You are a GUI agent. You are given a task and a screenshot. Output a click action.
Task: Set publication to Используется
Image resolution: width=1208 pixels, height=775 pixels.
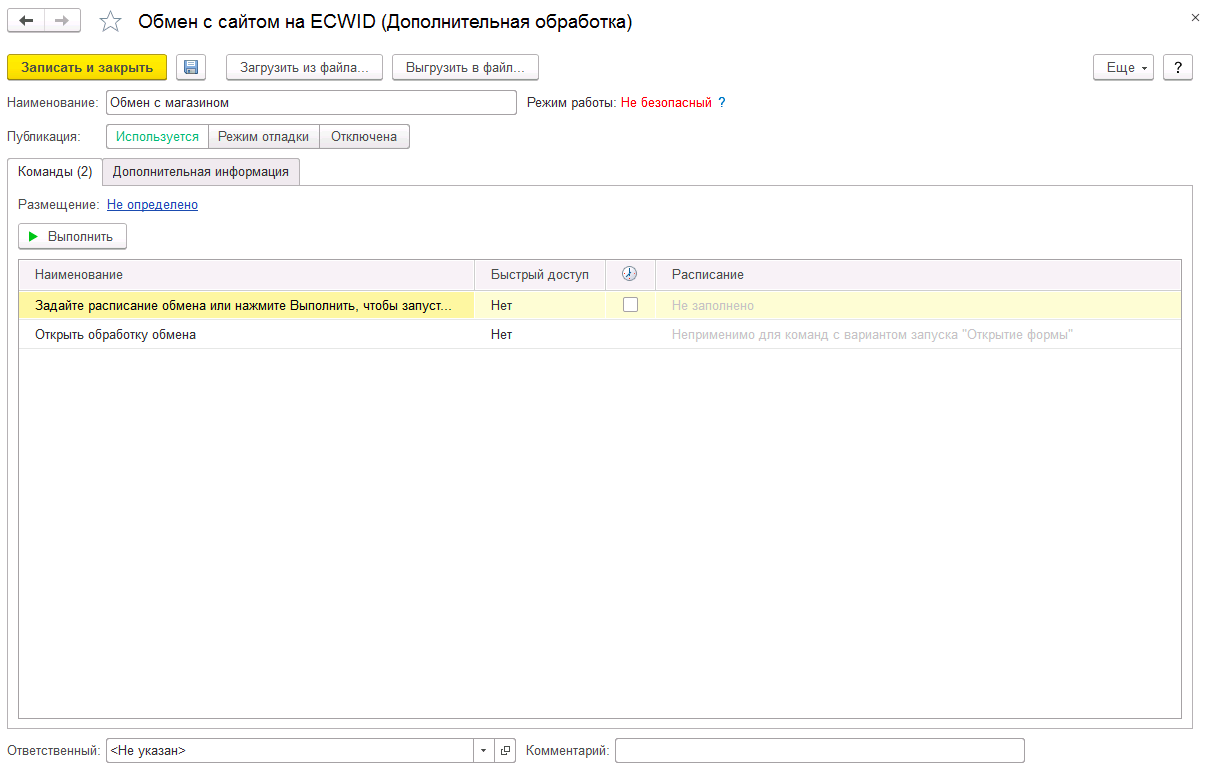point(157,136)
